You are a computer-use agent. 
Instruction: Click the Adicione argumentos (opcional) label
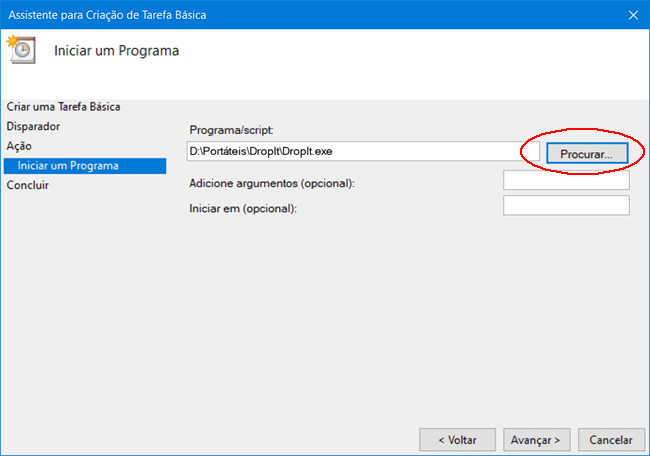tap(272, 183)
